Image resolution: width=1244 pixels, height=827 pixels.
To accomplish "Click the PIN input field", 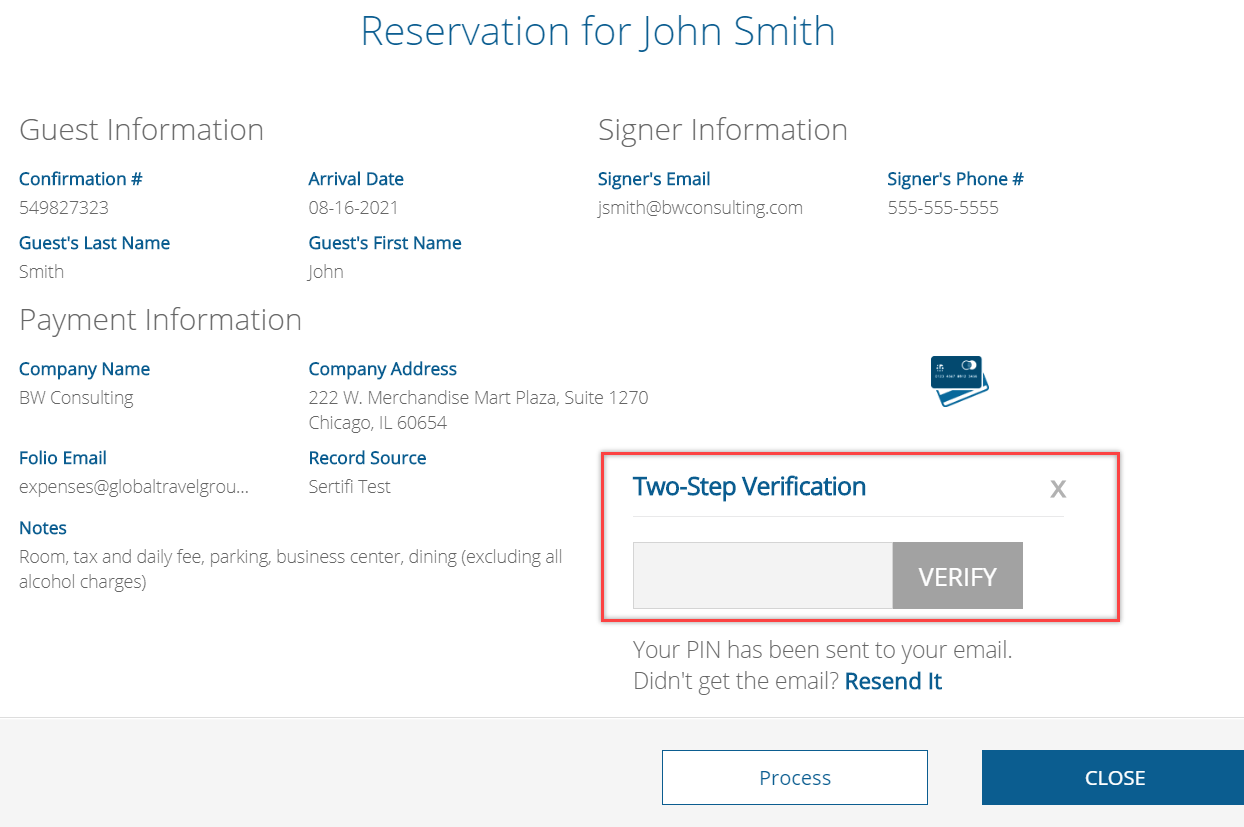I will pos(763,576).
